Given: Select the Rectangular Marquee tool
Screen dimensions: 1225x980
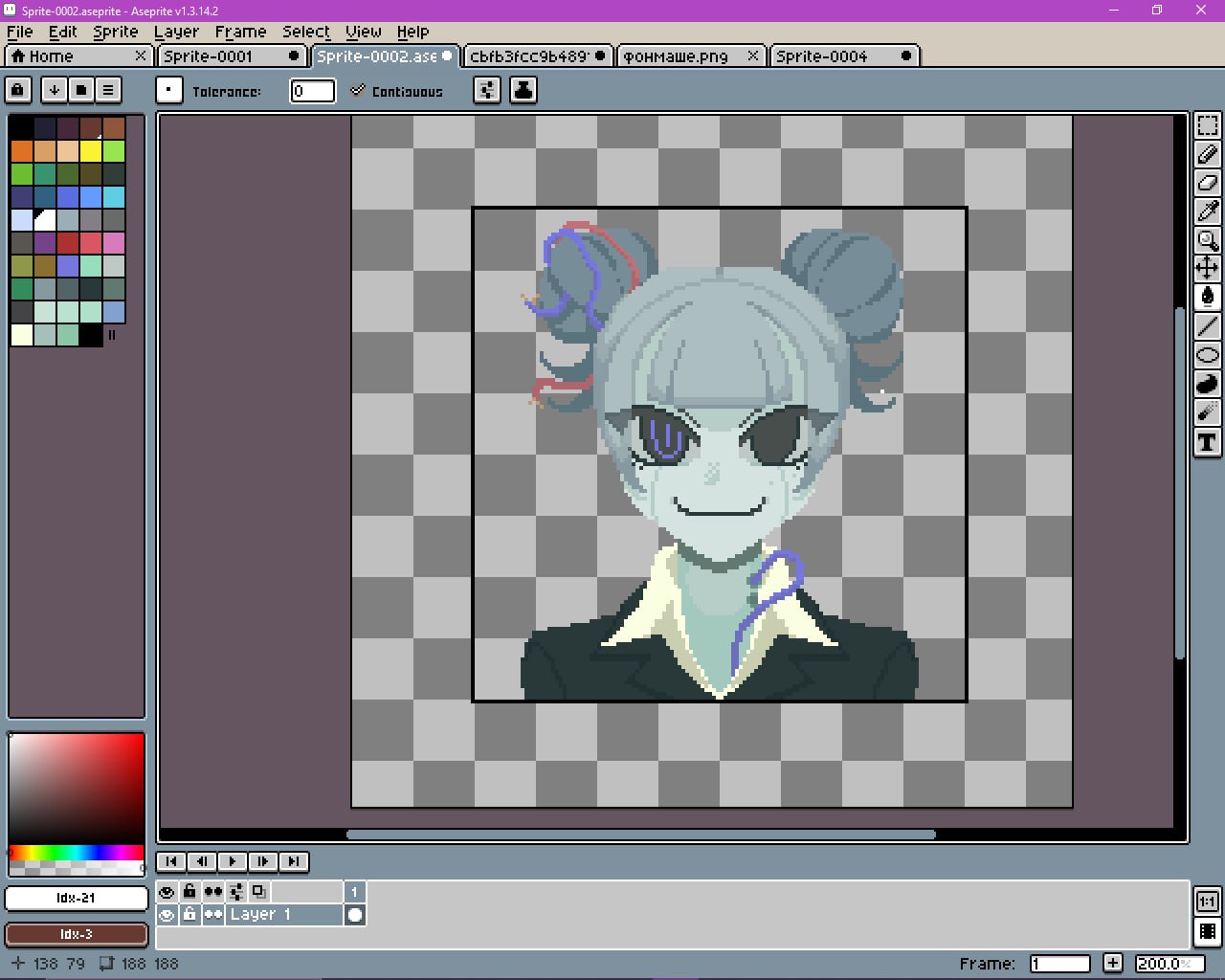Looking at the screenshot, I should pos(1207,125).
